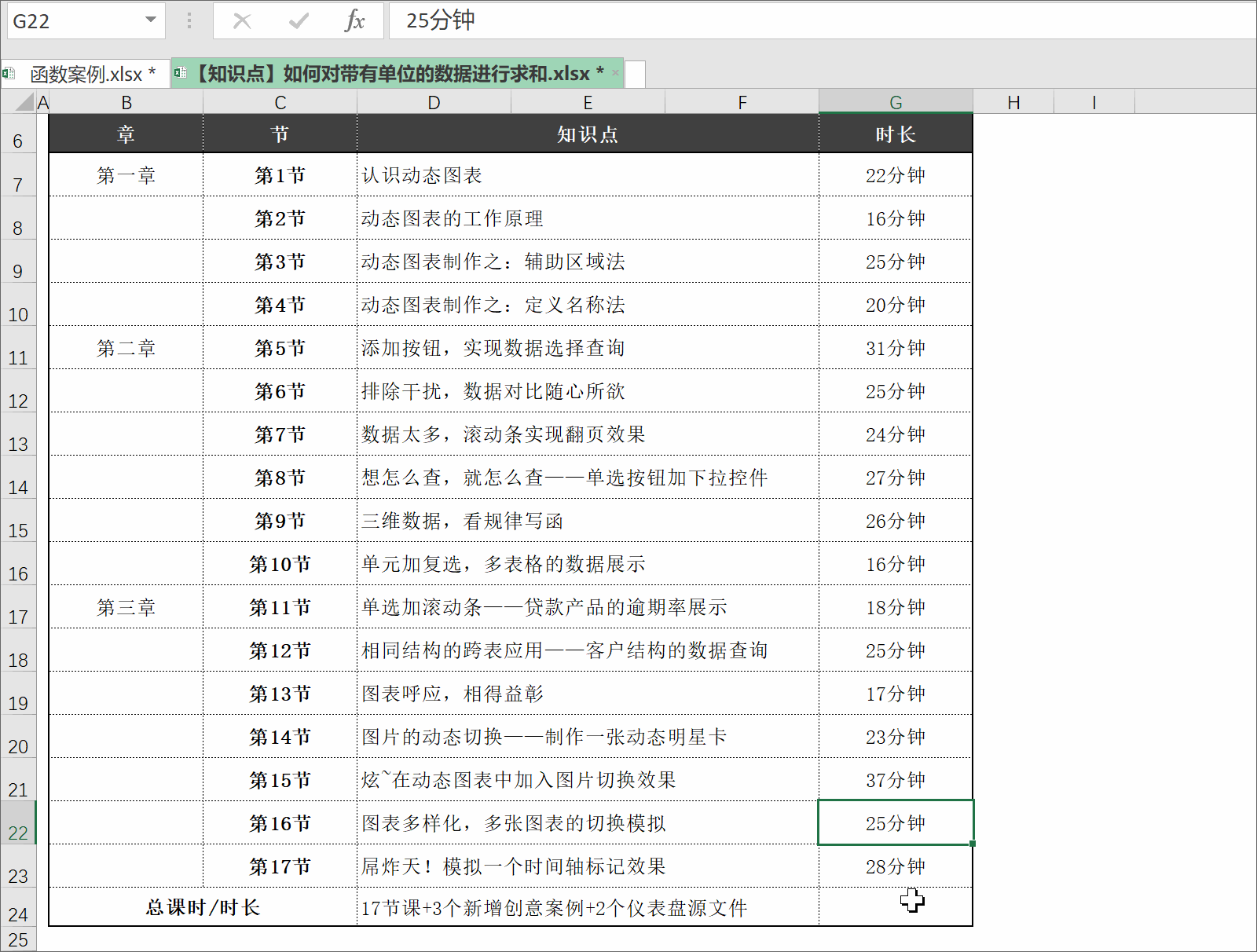Click the 时长 header cell
This screenshot has height=952, width=1257.
point(896,134)
